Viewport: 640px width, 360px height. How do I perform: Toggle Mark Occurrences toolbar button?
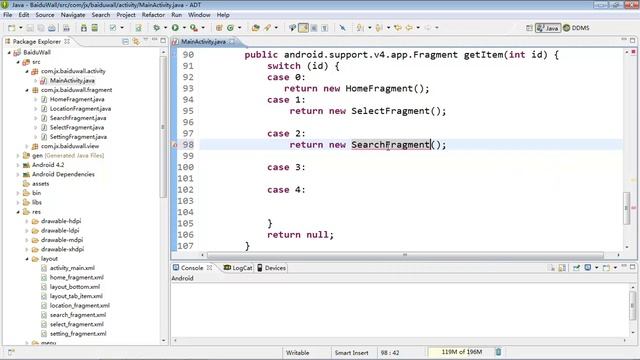click(303, 28)
